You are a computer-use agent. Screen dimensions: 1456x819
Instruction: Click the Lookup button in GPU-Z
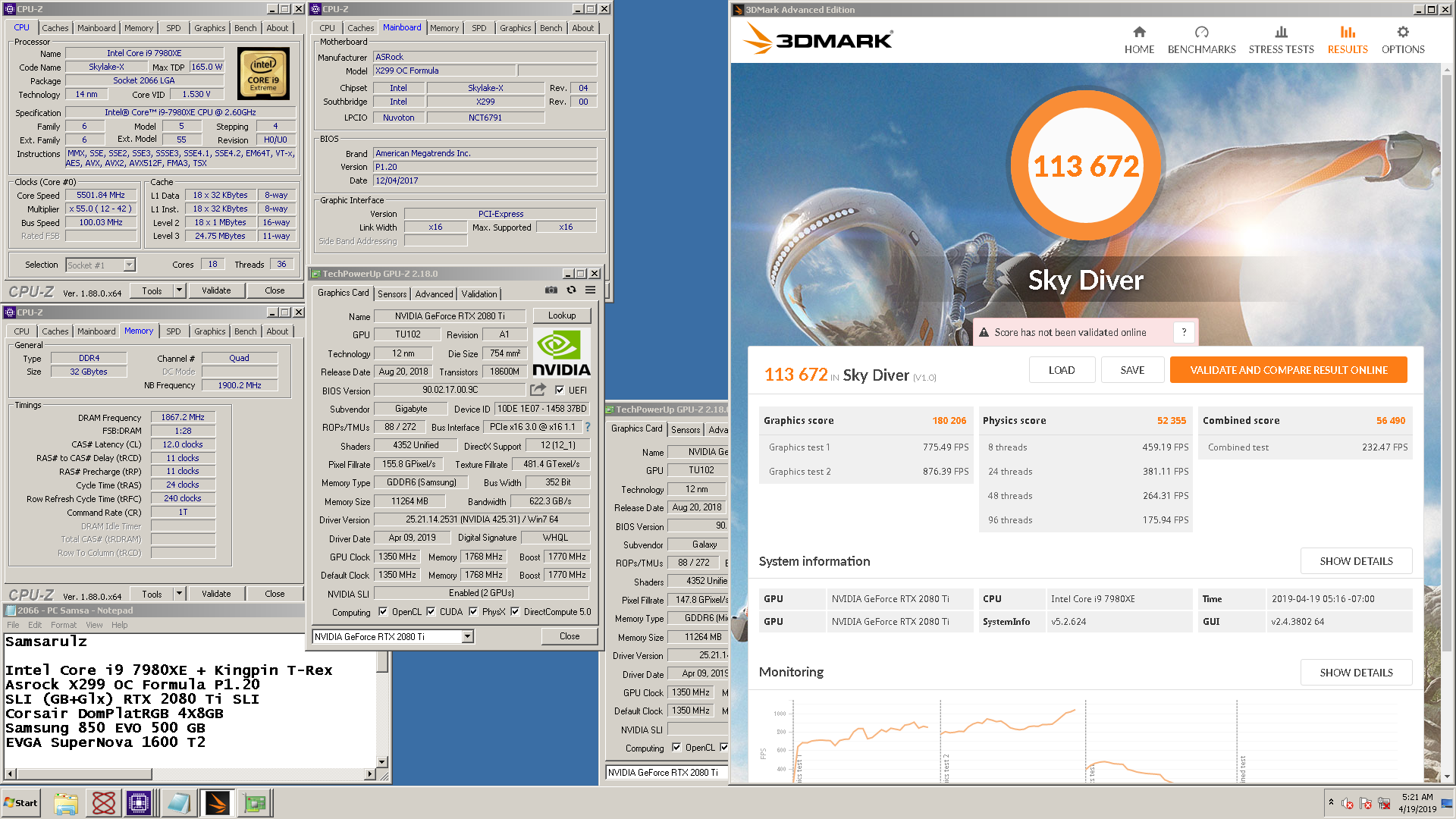(562, 315)
